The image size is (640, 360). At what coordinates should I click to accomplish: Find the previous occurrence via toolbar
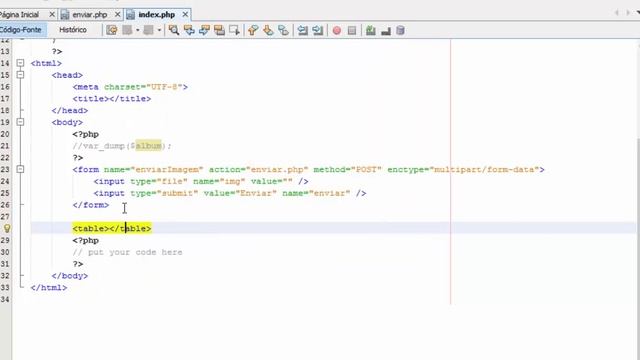pos(189,30)
